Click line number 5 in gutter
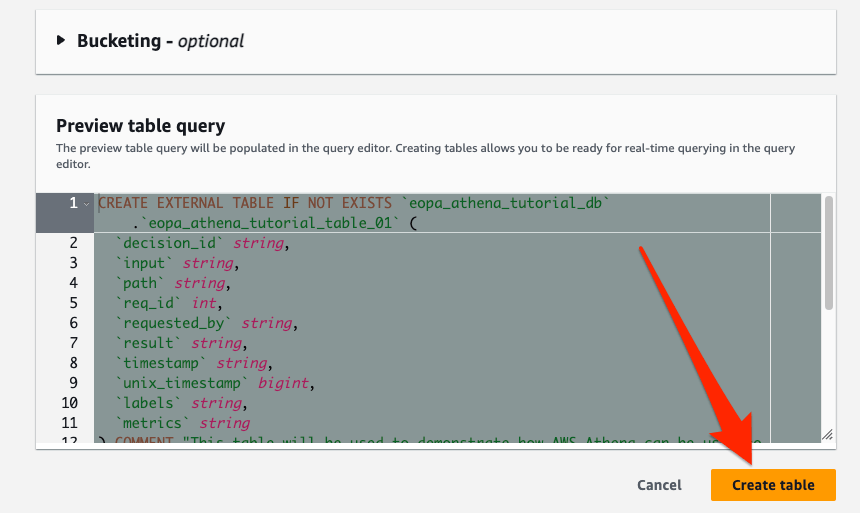The width and height of the screenshot is (860, 513). tap(73, 303)
